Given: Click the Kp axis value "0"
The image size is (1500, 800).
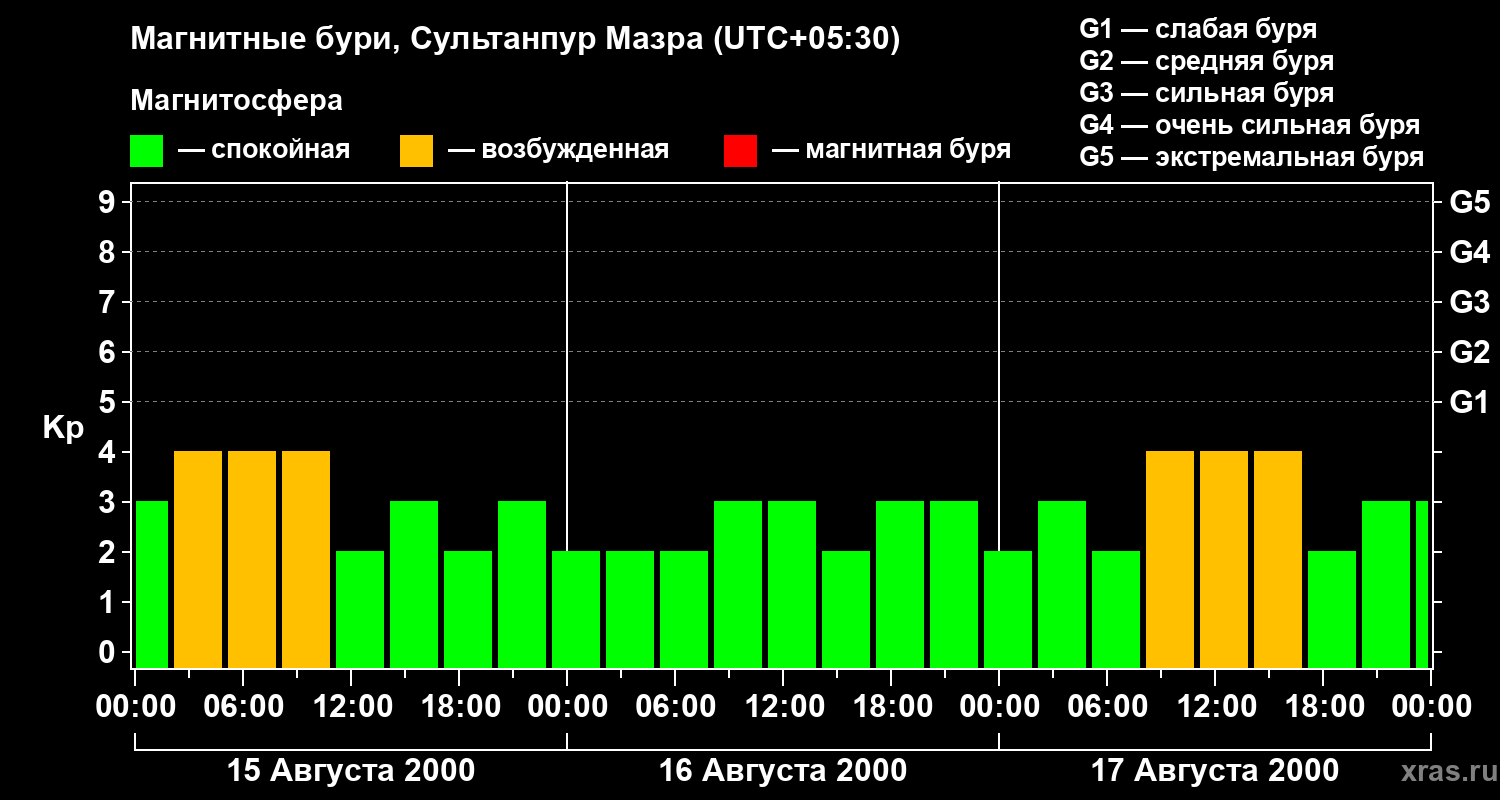Looking at the screenshot, I should coord(109,652).
